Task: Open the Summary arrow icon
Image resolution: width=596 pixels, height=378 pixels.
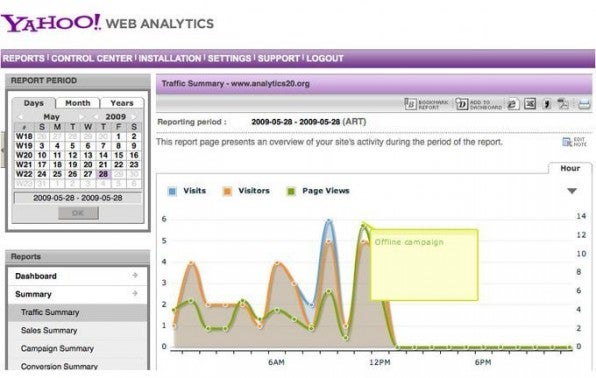Action: 135,293
